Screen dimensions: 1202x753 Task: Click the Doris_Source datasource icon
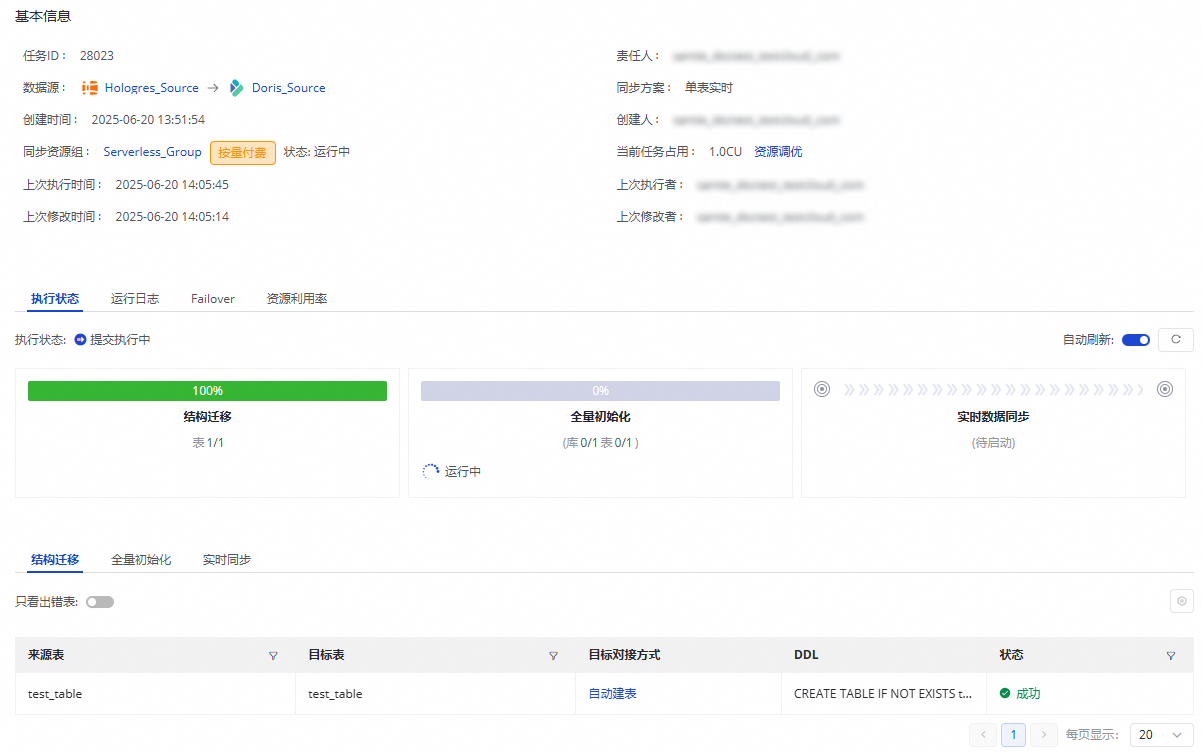(x=237, y=88)
